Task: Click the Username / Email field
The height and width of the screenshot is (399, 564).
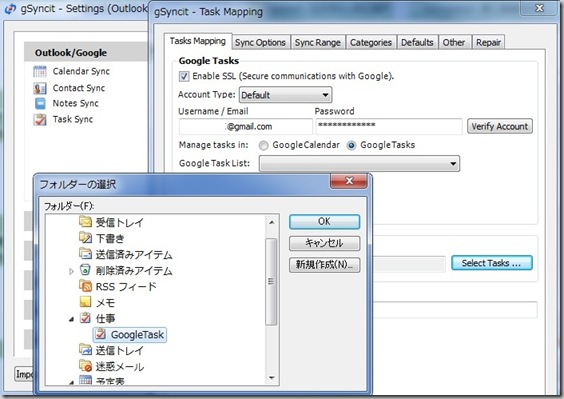Action: 246,127
